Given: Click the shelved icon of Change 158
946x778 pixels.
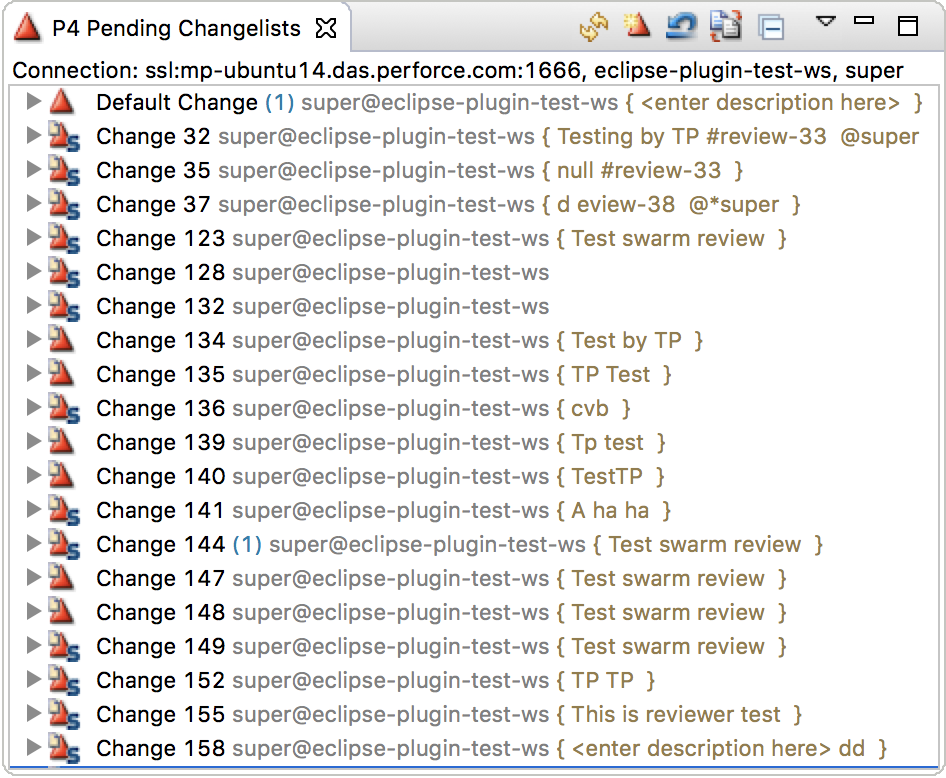Looking at the screenshot, I should click(x=64, y=748).
